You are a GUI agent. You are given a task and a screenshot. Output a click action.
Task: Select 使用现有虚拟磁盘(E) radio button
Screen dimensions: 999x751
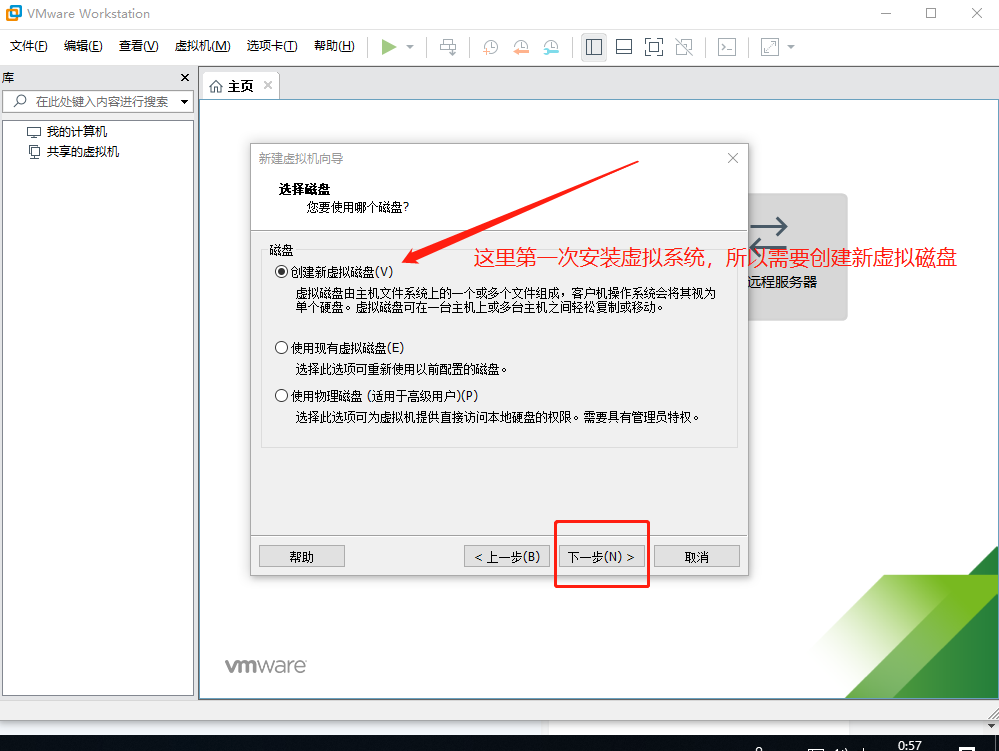281,348
